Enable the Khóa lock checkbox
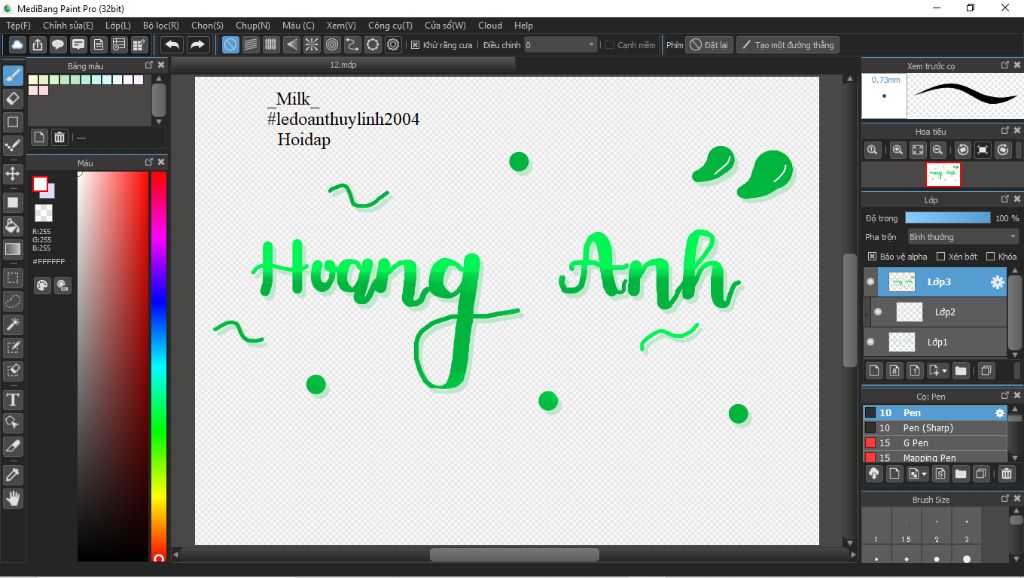This screenshot has height=578, width=1024. pyautogui.click(x=991, y=257)
